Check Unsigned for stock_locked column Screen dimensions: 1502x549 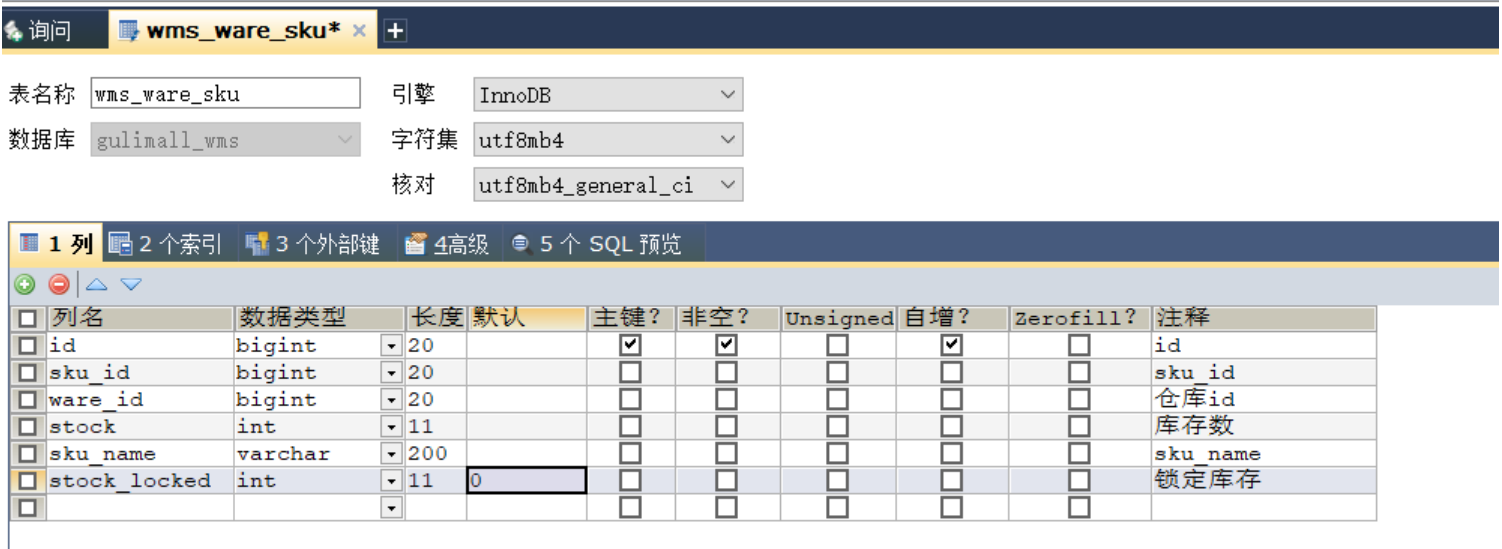tap(838, 480)
